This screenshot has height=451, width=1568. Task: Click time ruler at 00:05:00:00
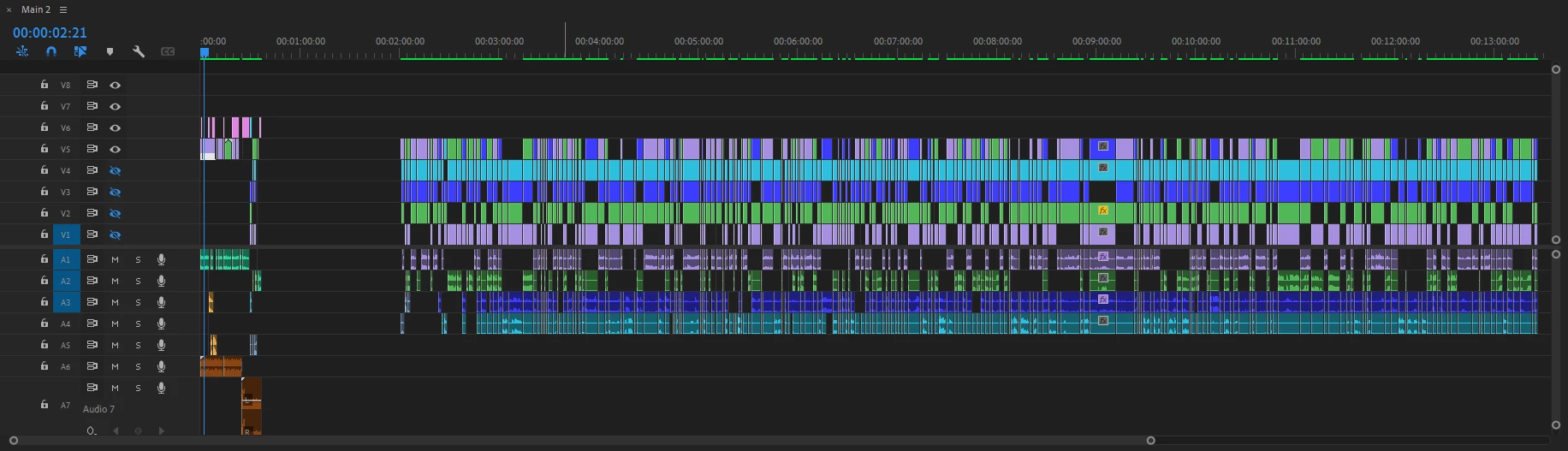coord(698,41)
